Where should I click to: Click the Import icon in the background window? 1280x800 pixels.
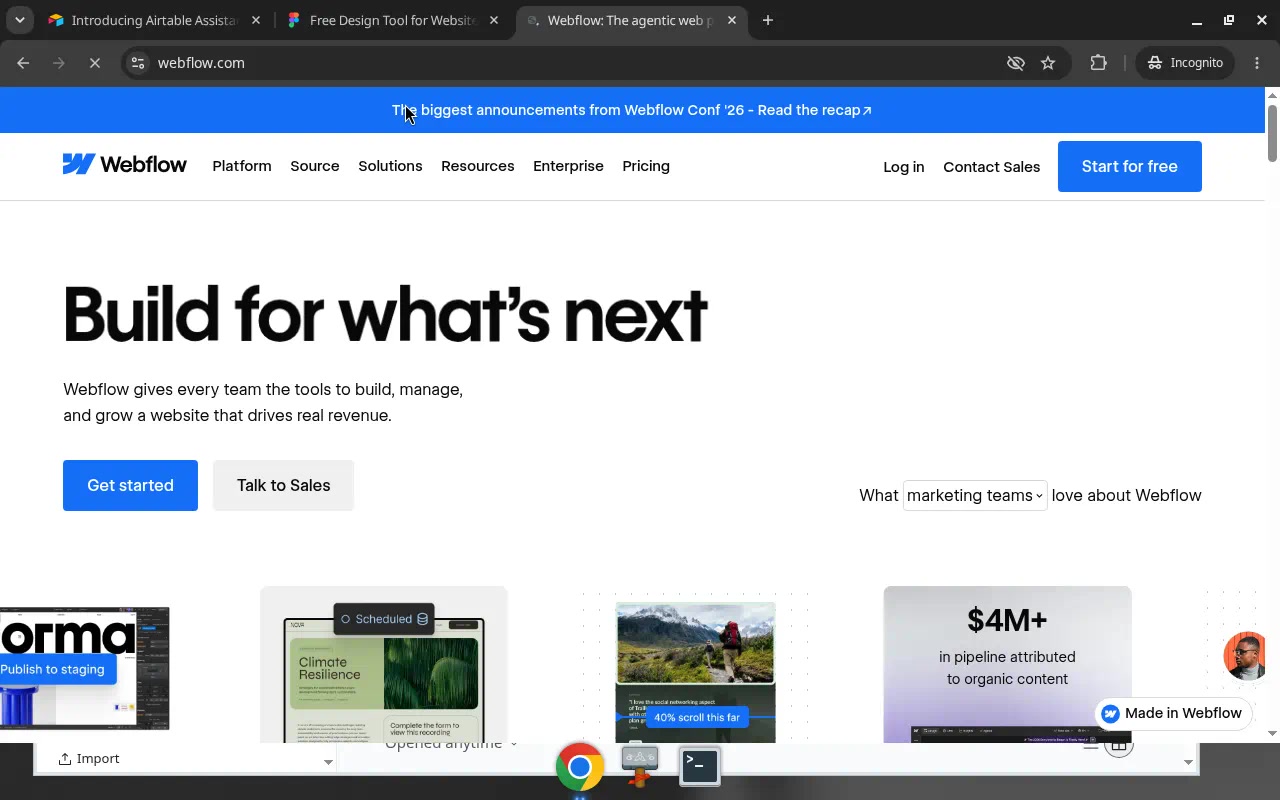coord(65,759)
